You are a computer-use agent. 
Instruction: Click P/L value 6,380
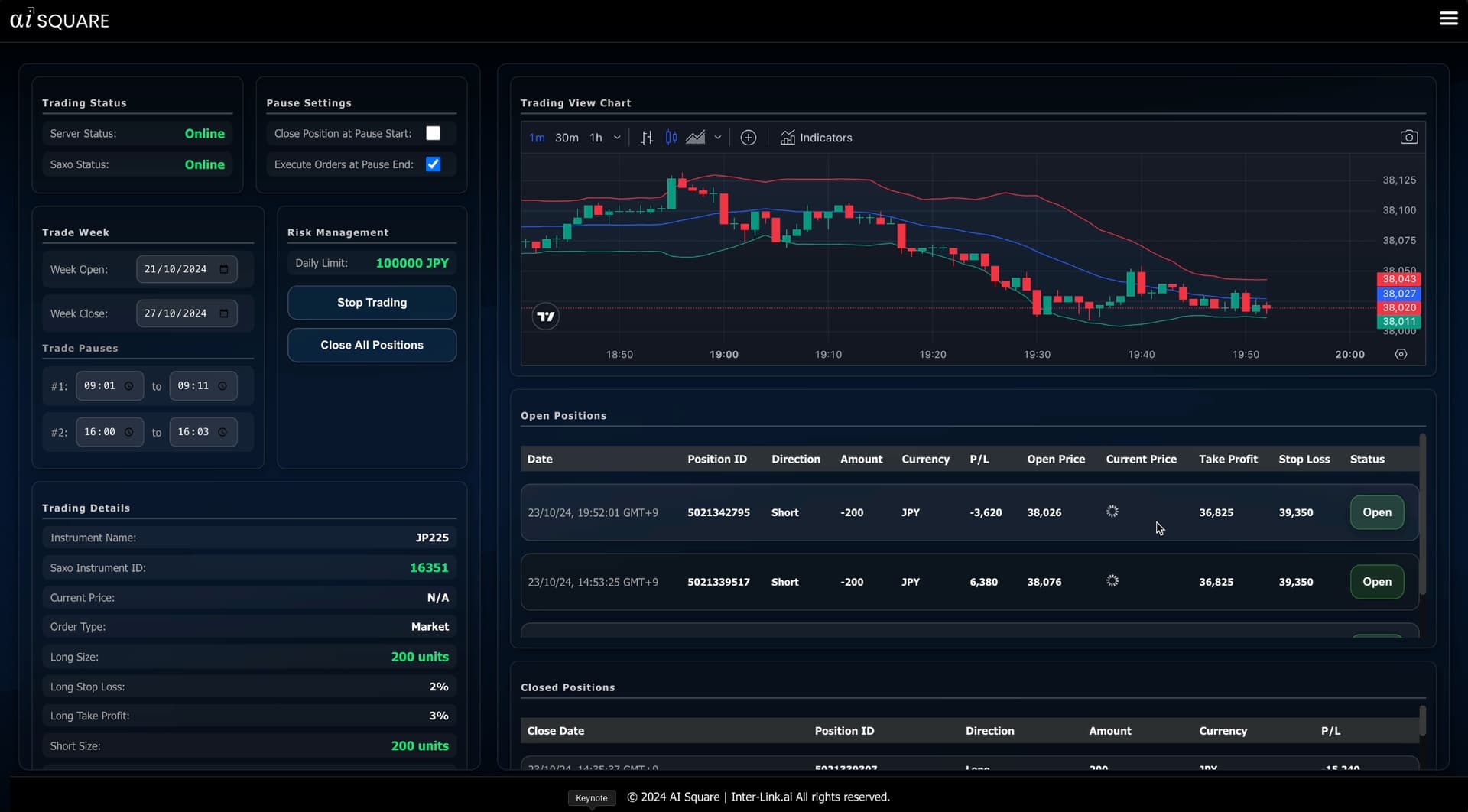coord(983,583)
